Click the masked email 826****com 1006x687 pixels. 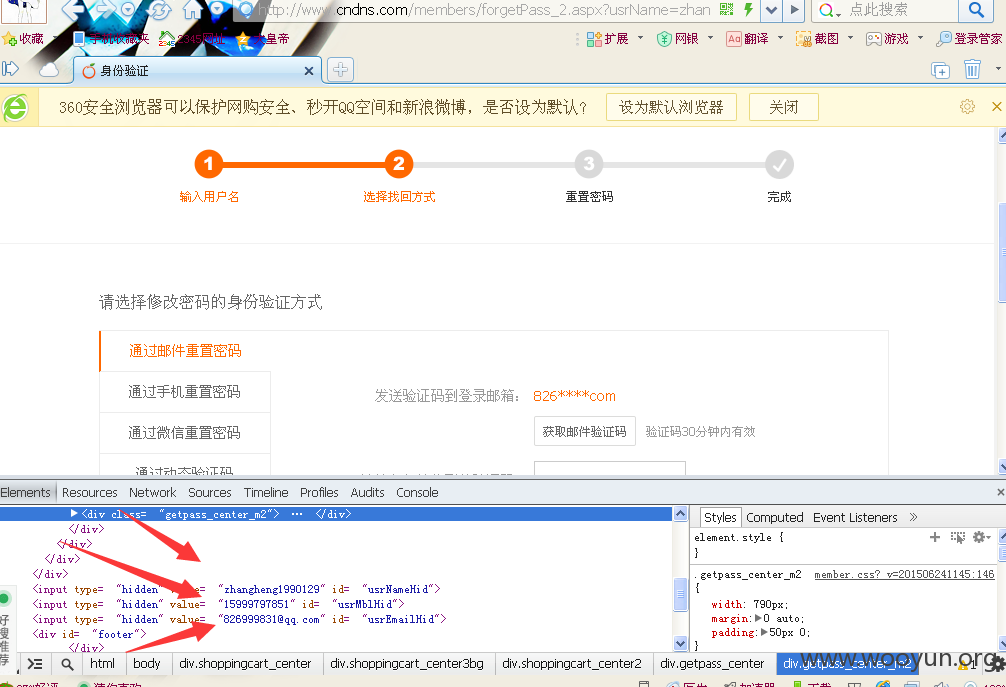(574, 396)
